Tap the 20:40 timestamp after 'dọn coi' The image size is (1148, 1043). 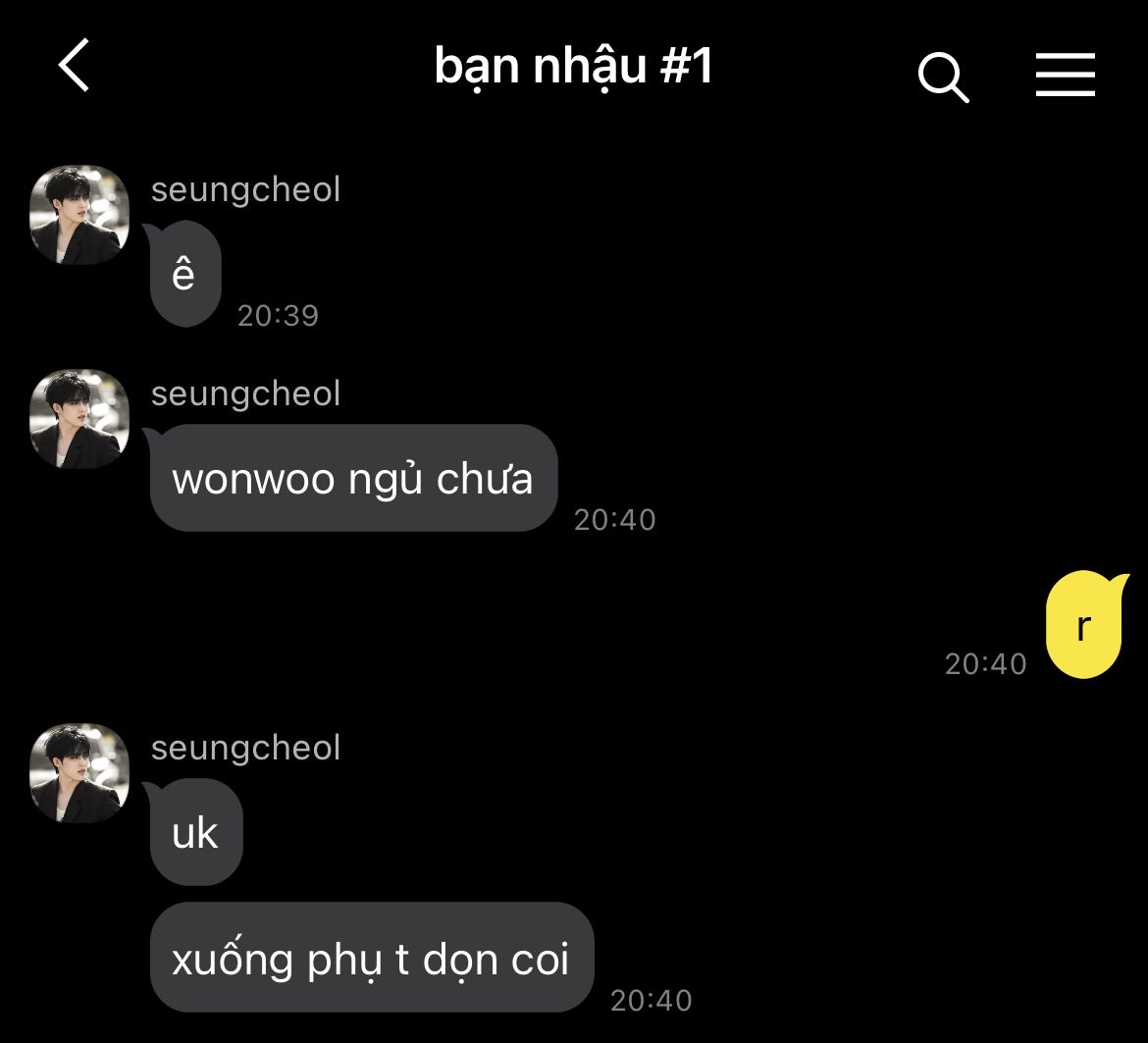coord(652,1001)
